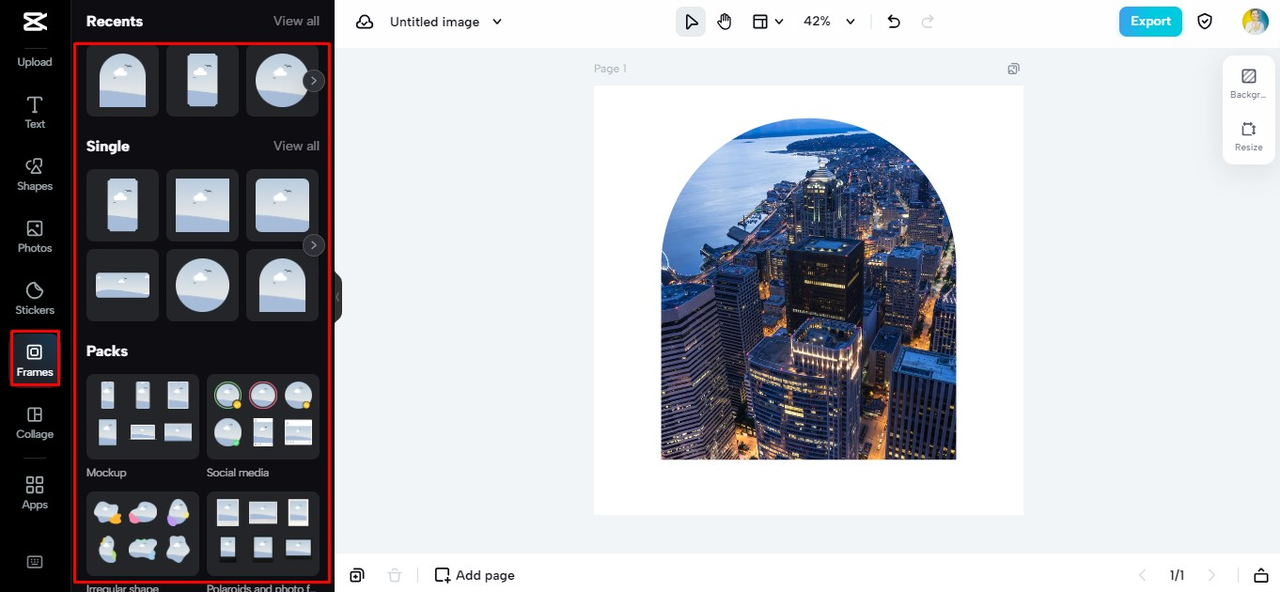The image size is (1280, 592).
Task: Open the layout view dropdown
Action: (768, 21)
